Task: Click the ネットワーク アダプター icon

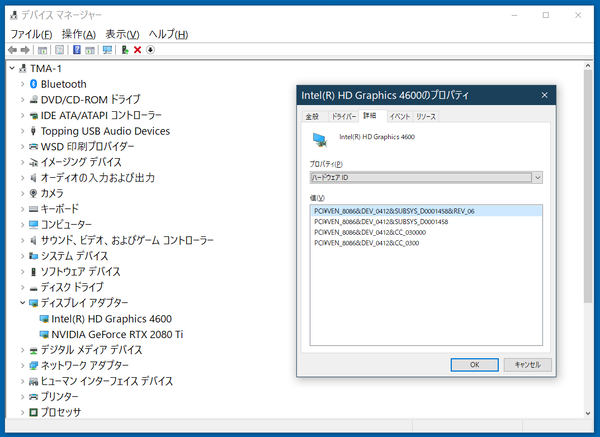Action: tap(33, 365)
